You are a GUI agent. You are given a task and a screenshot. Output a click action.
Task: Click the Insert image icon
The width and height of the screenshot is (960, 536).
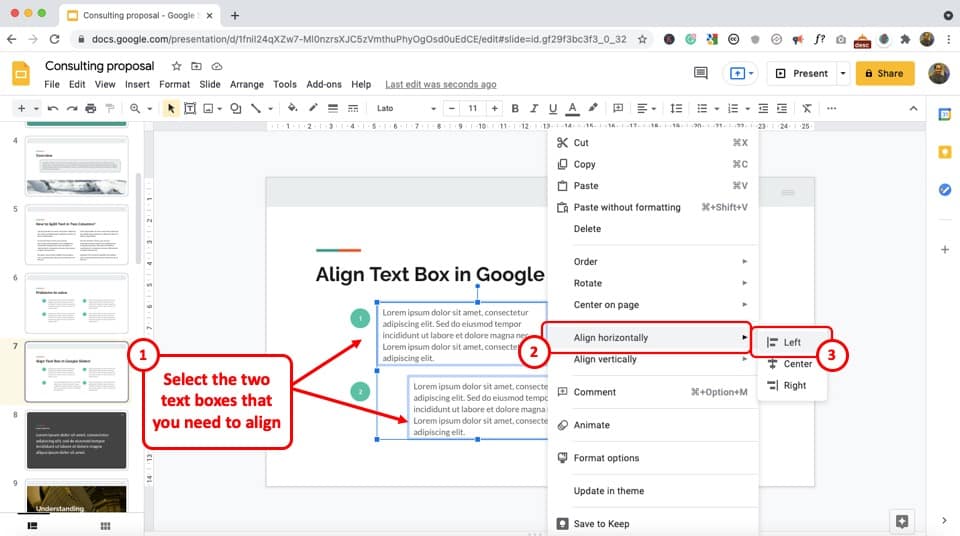pos(208,108)
